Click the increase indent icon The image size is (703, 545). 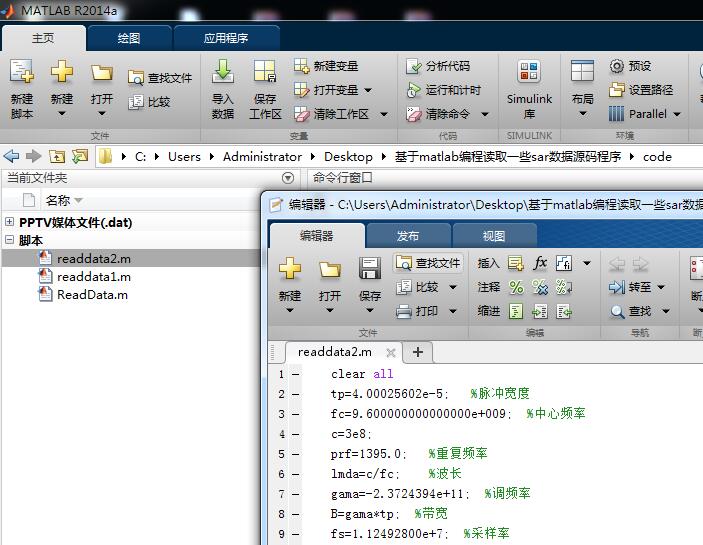click(x=540, y=311)
